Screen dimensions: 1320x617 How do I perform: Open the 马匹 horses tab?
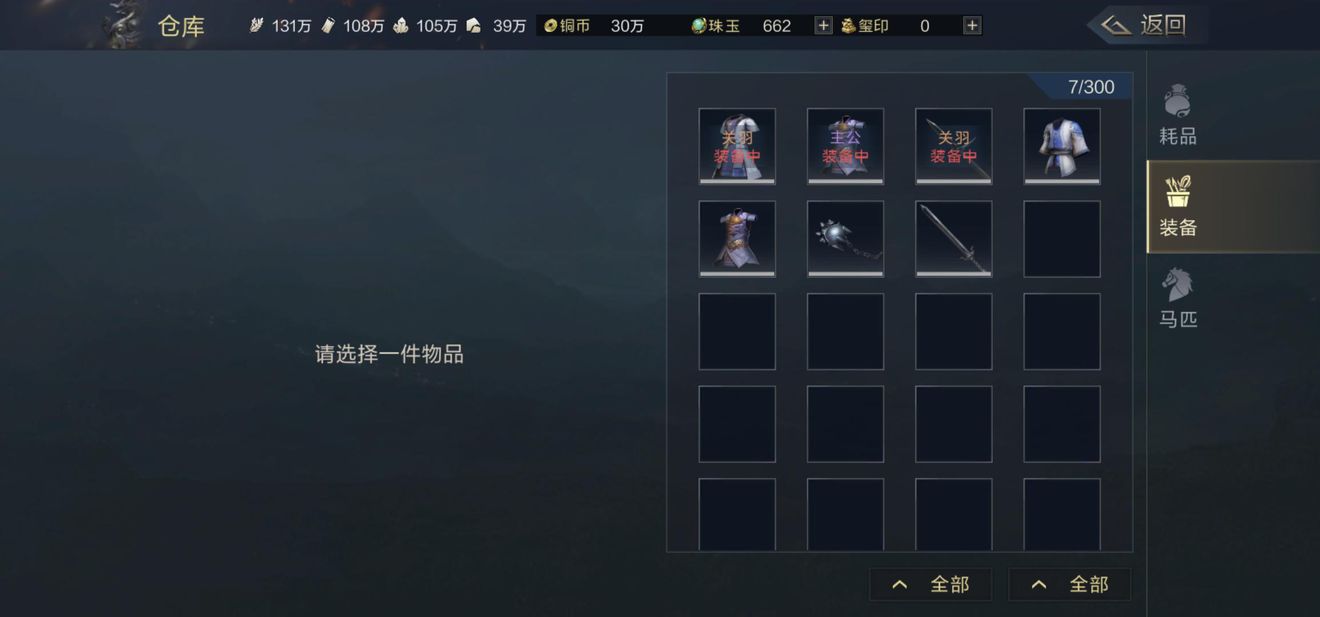[1178, 298]
